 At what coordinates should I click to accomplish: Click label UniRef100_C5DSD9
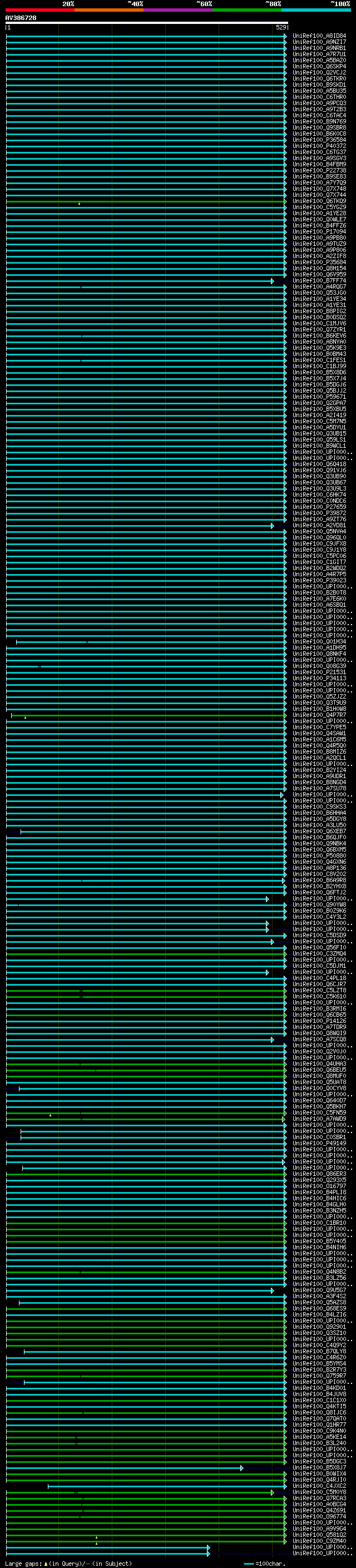click(319, 935)
